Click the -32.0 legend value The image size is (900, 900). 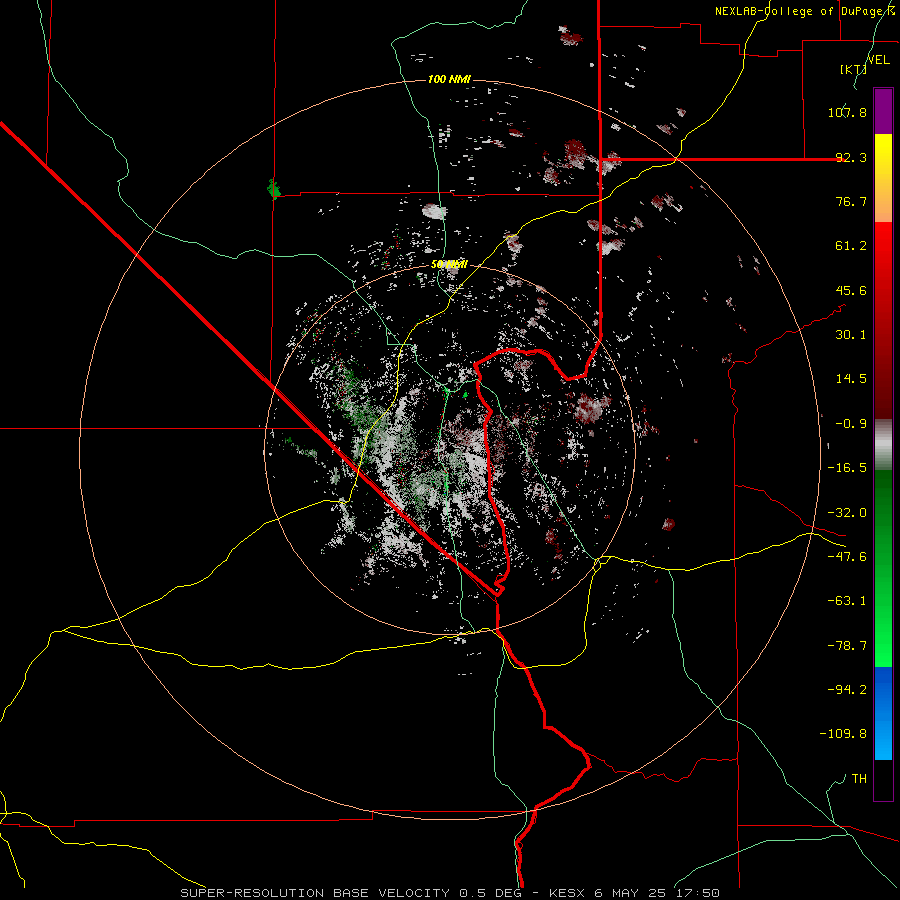pos(847,513)
